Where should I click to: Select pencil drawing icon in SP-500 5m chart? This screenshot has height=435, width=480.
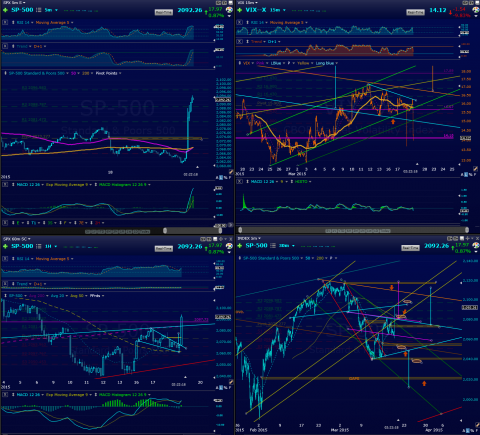[x=231, y=172]
